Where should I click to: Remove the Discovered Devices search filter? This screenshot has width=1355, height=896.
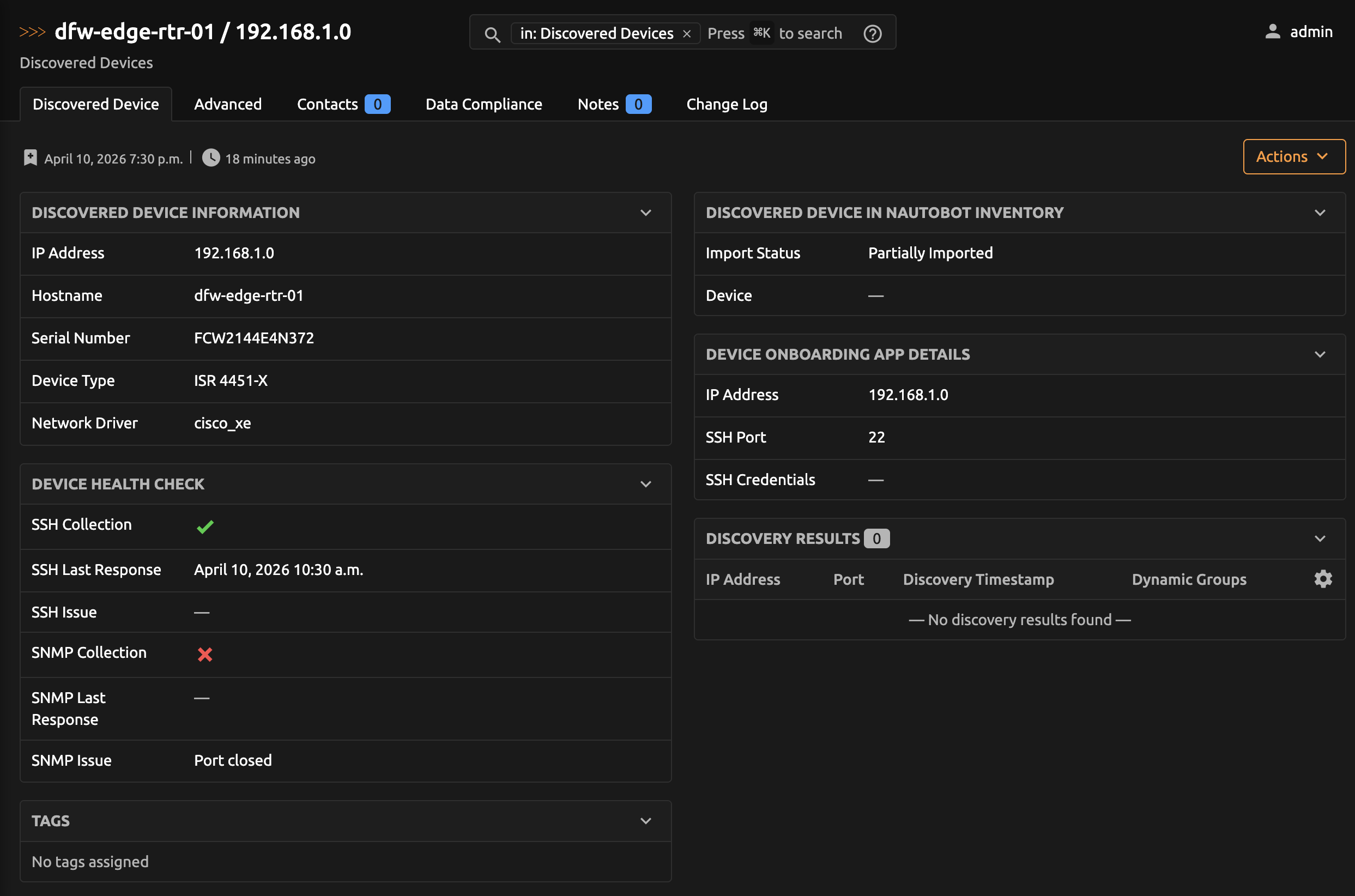pyautogui.click(x=687, y=34)
